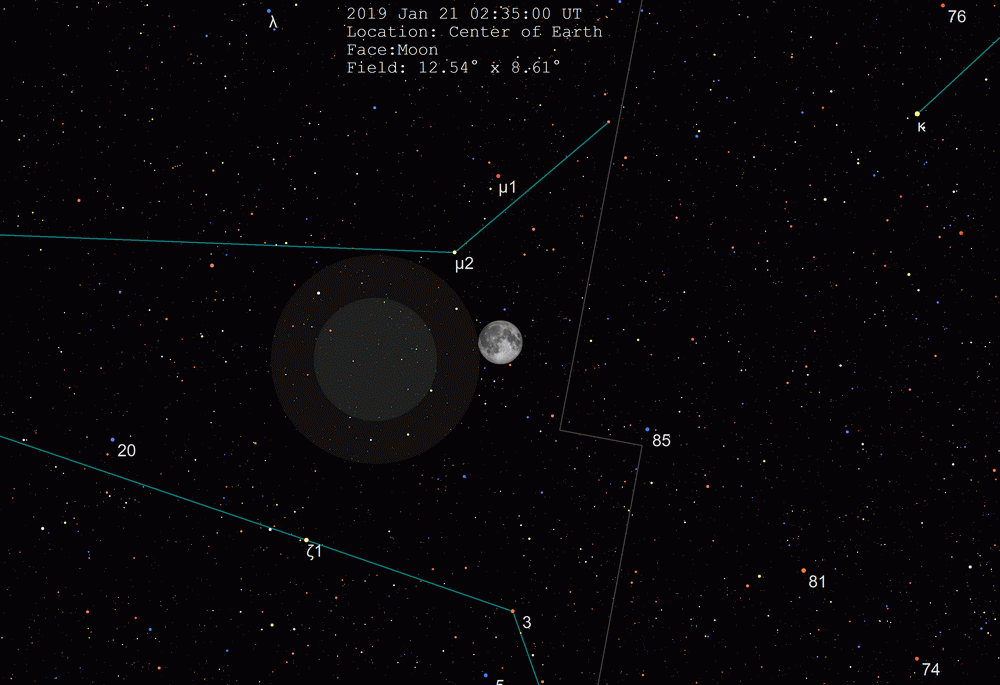Select the star λ at the top left
This screenshot has height=685, width=1000.
coord(270,12)
